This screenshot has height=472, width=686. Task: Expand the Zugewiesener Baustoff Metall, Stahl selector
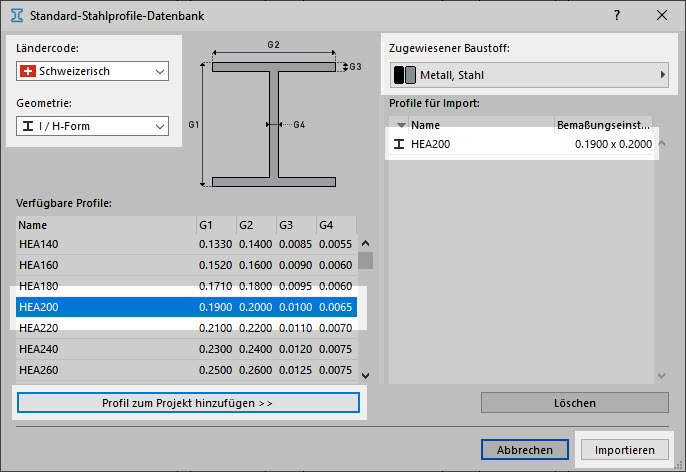[528, 75]
